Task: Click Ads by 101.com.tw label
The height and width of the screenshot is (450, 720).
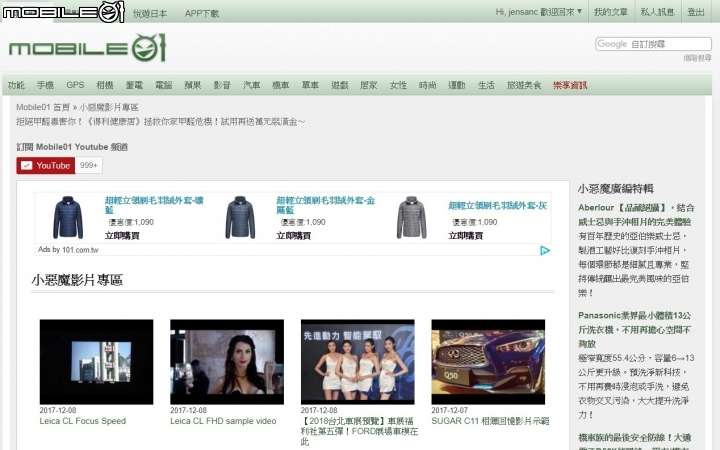Action: point(68,250)
